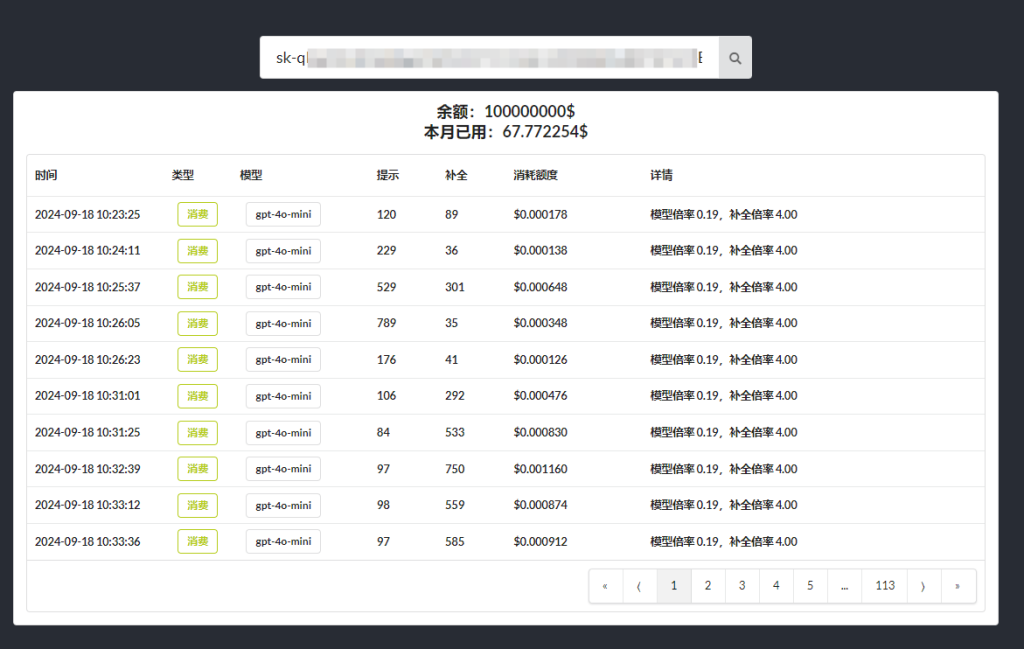Screen dimensions: 1024x649
Task: Click the 消费 tag in the 10:33:36 row
Action: [x=197, y=542]
